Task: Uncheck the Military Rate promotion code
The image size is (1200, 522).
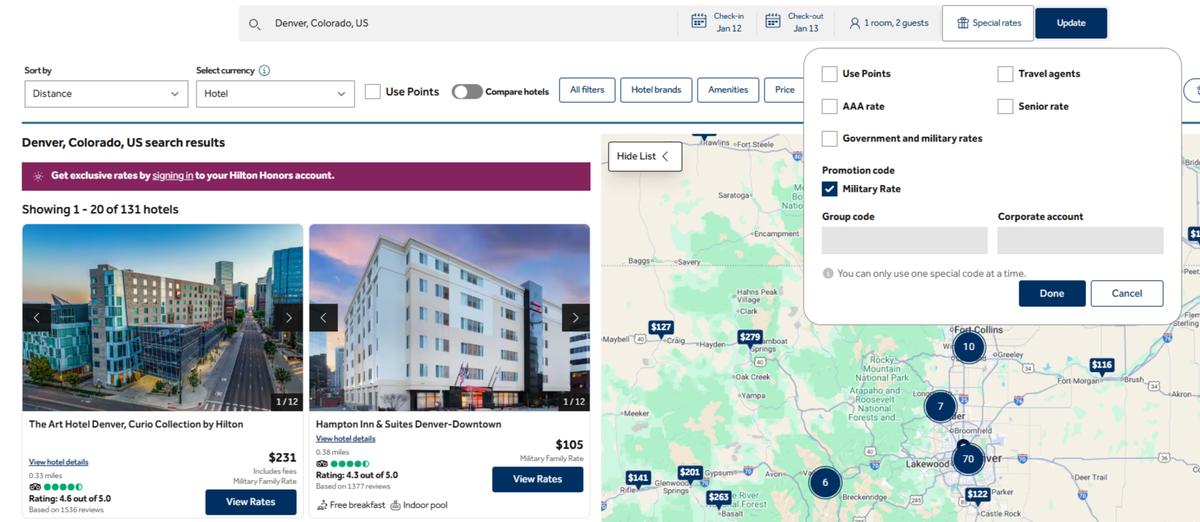Action: click(x=830, y=189)
